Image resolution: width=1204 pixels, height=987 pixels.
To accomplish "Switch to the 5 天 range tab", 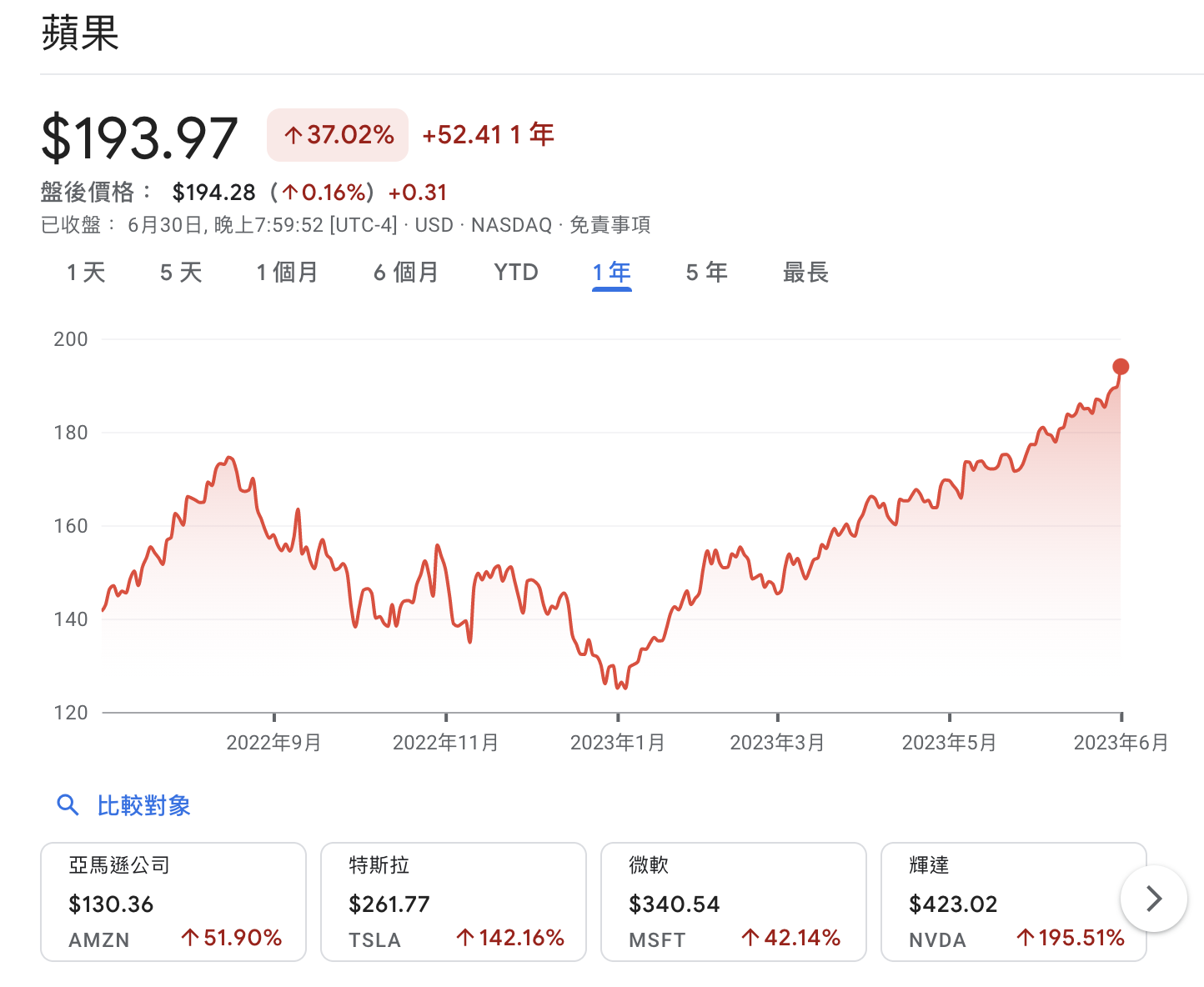I will click(x=181, y=273).
